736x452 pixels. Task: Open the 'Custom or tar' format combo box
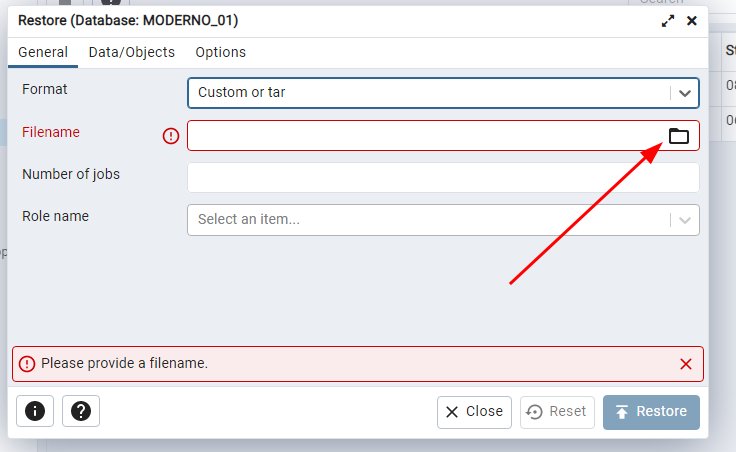(430, 93)
